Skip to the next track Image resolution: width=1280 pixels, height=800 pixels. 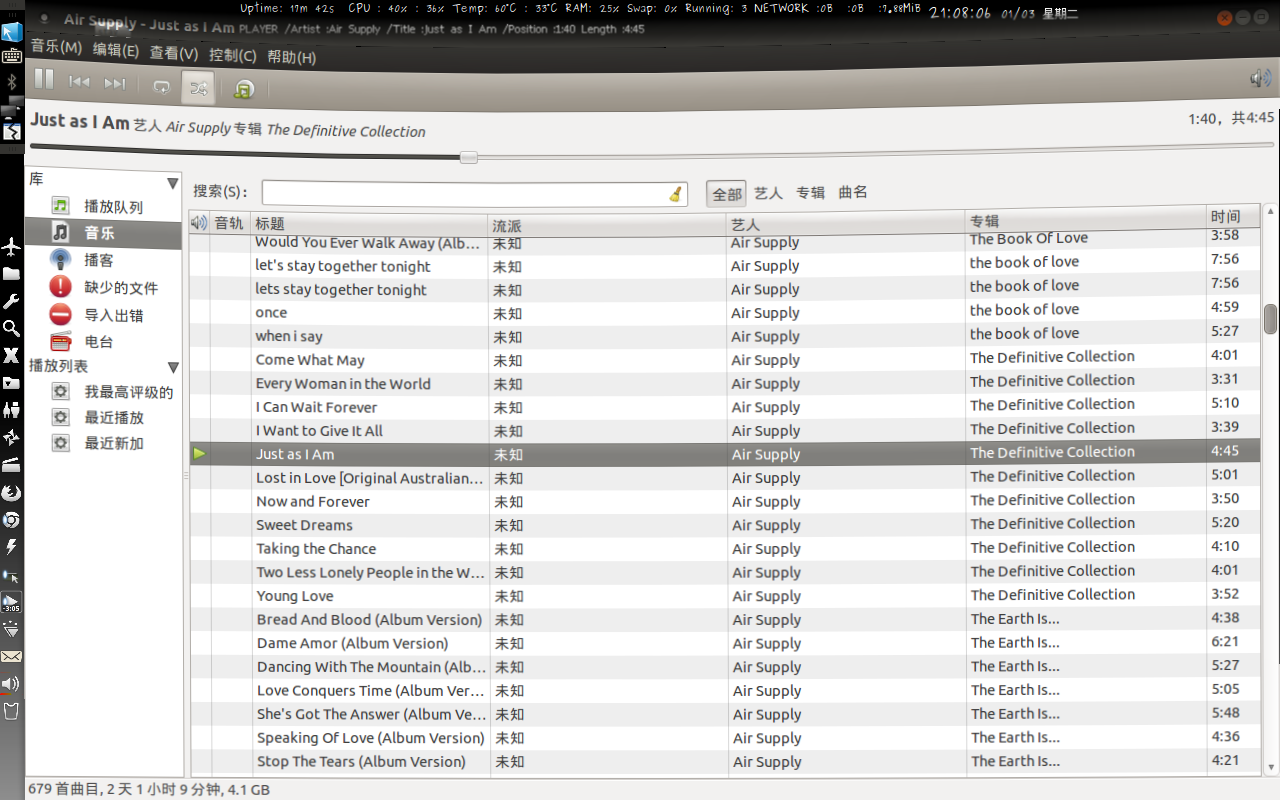[115, 84]
